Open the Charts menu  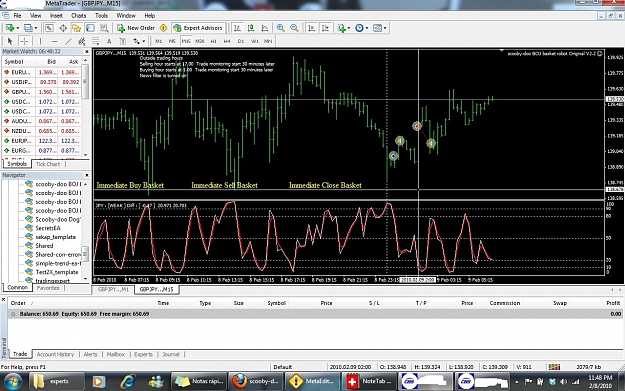coord(79,16)
